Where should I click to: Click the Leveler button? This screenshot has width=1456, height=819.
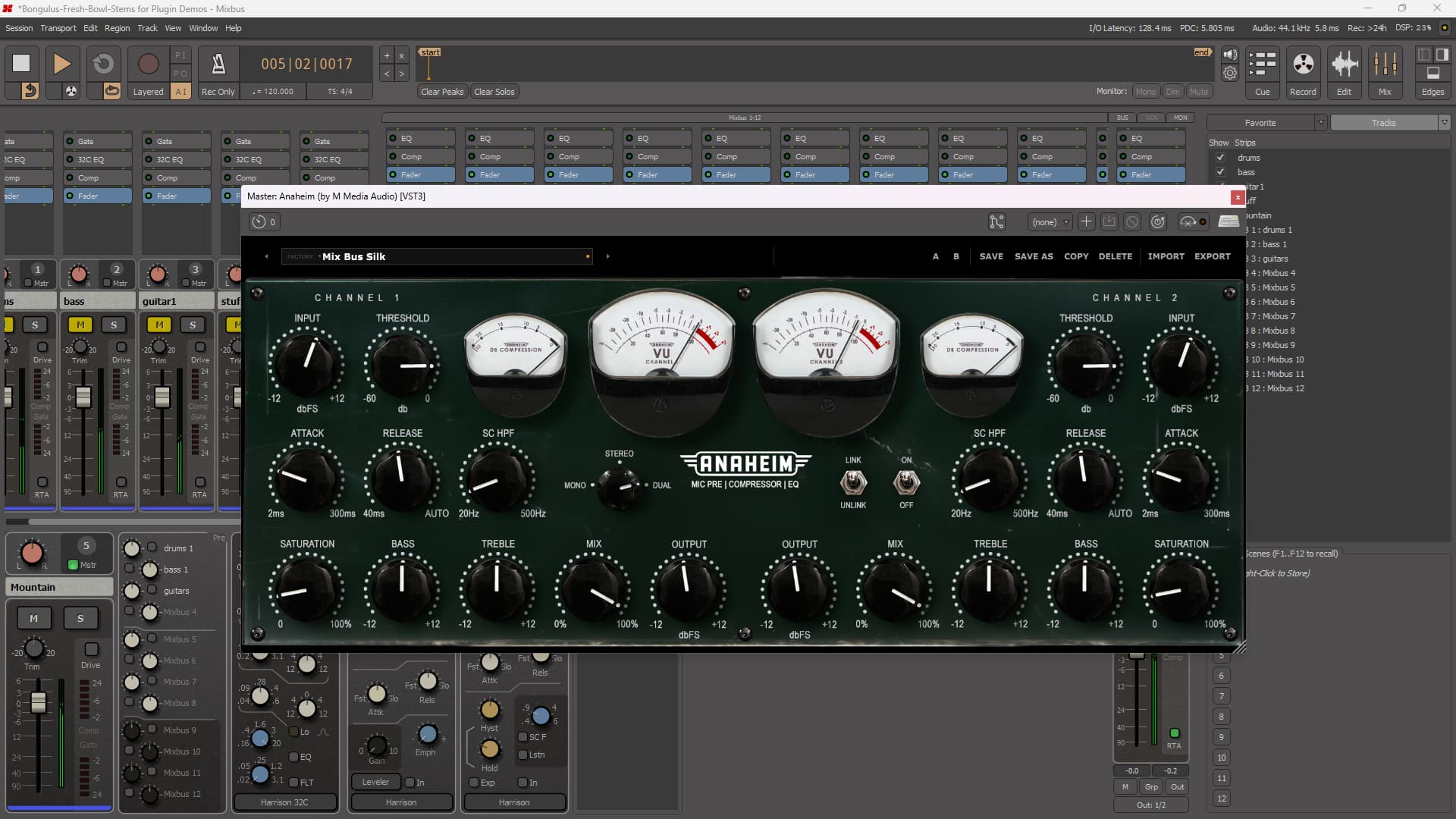pyautogui.click(x=375, y=782)
